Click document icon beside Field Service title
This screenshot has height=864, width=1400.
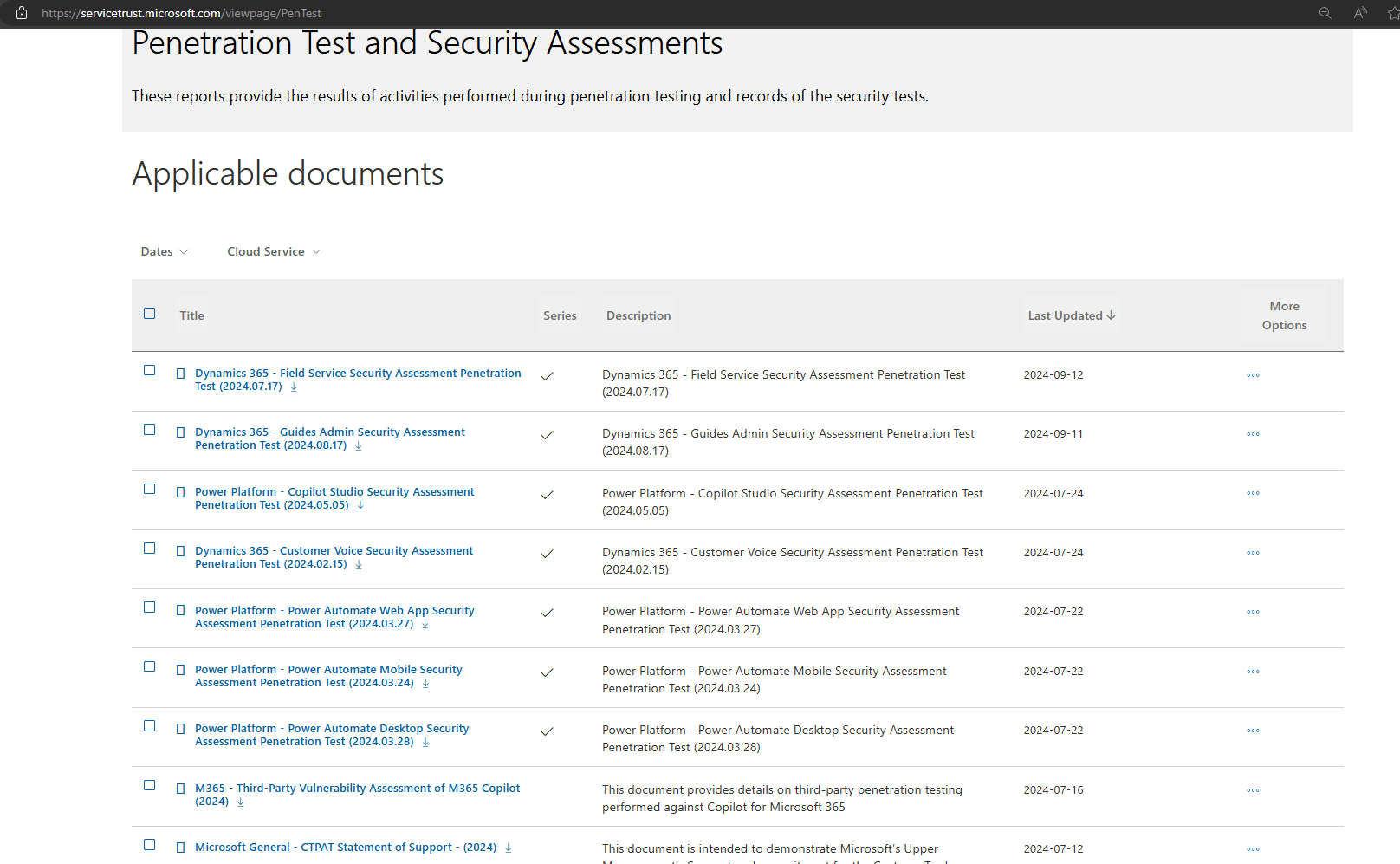[x=180, y=374]
